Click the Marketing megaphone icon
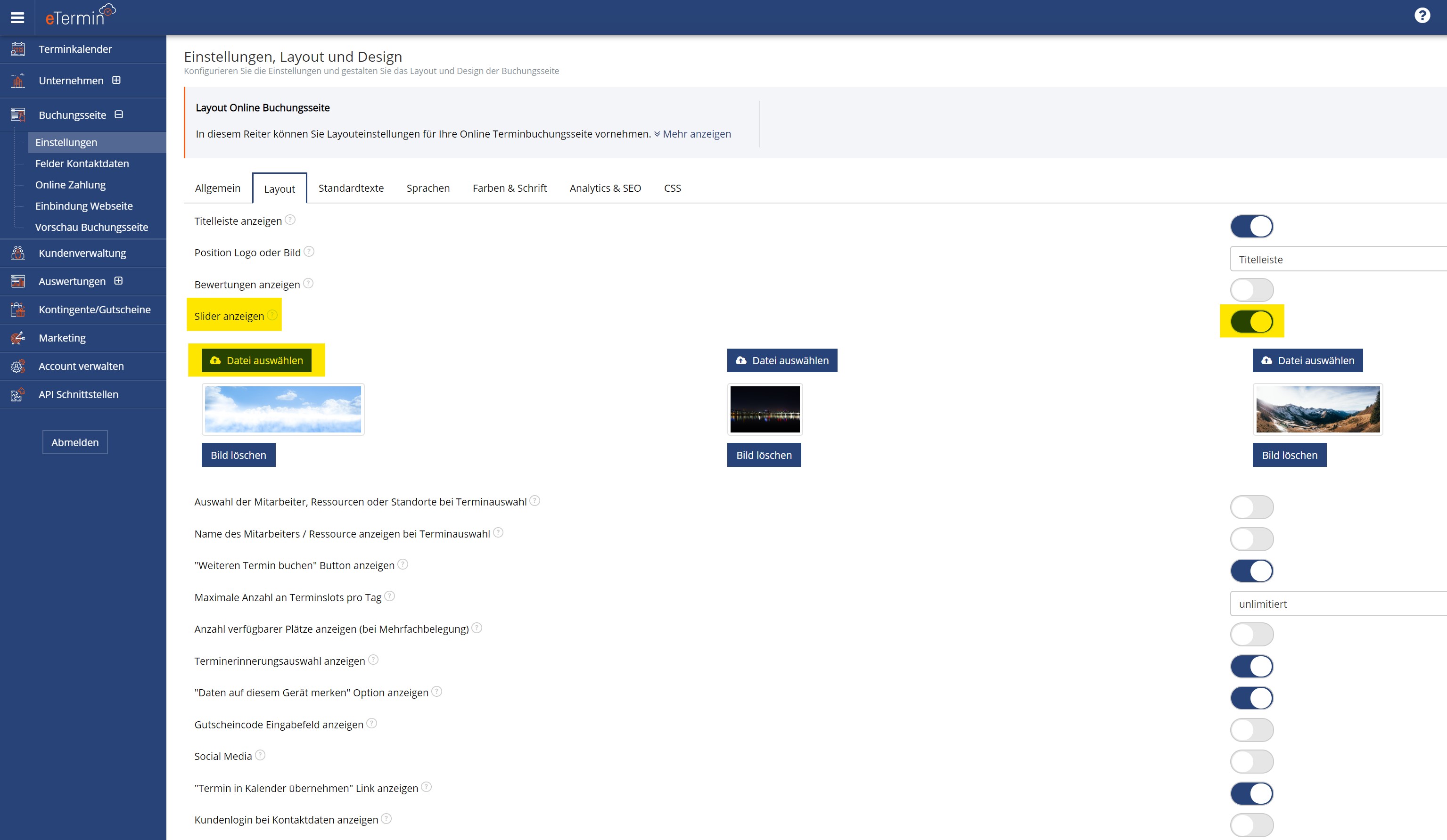 [x=18, y=338]
